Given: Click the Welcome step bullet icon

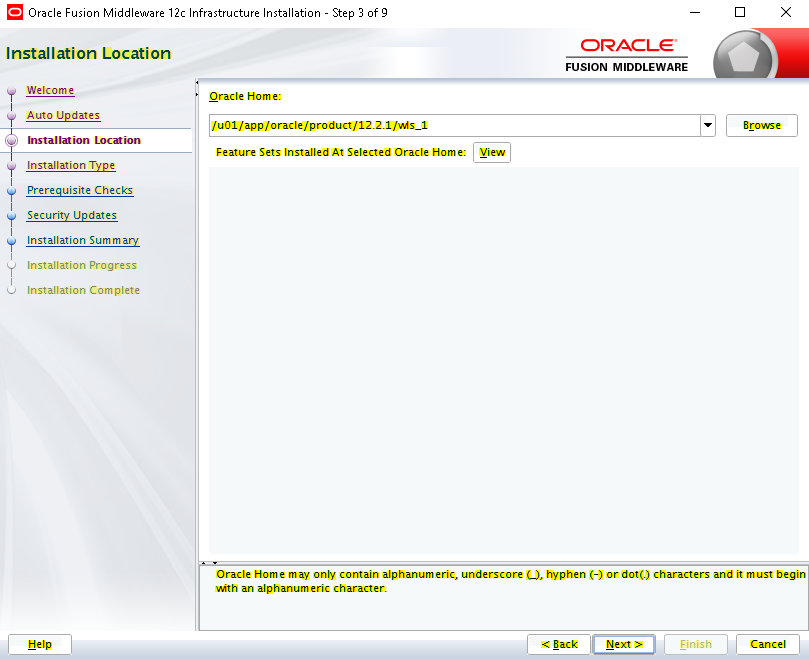Looking at the screenshot, I should coord(11,91).
